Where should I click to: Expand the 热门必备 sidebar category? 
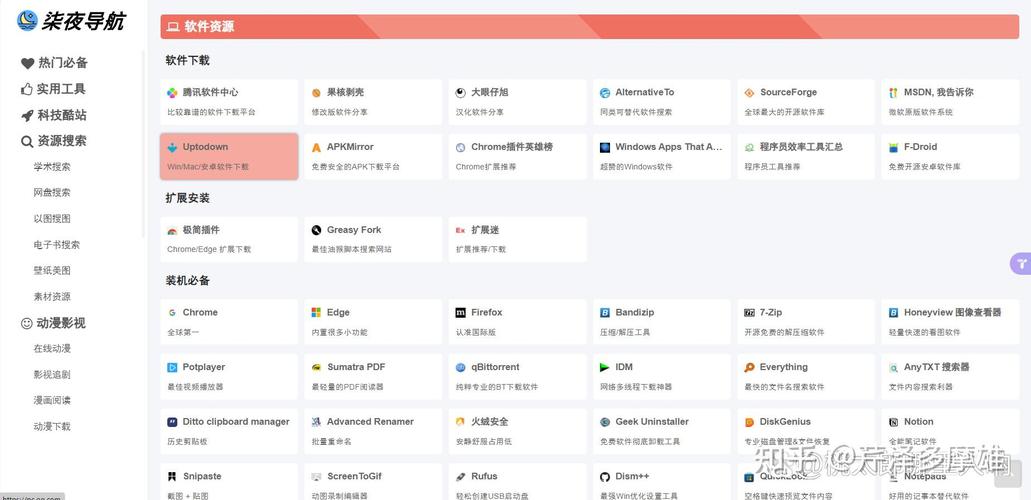pos(62,63)
